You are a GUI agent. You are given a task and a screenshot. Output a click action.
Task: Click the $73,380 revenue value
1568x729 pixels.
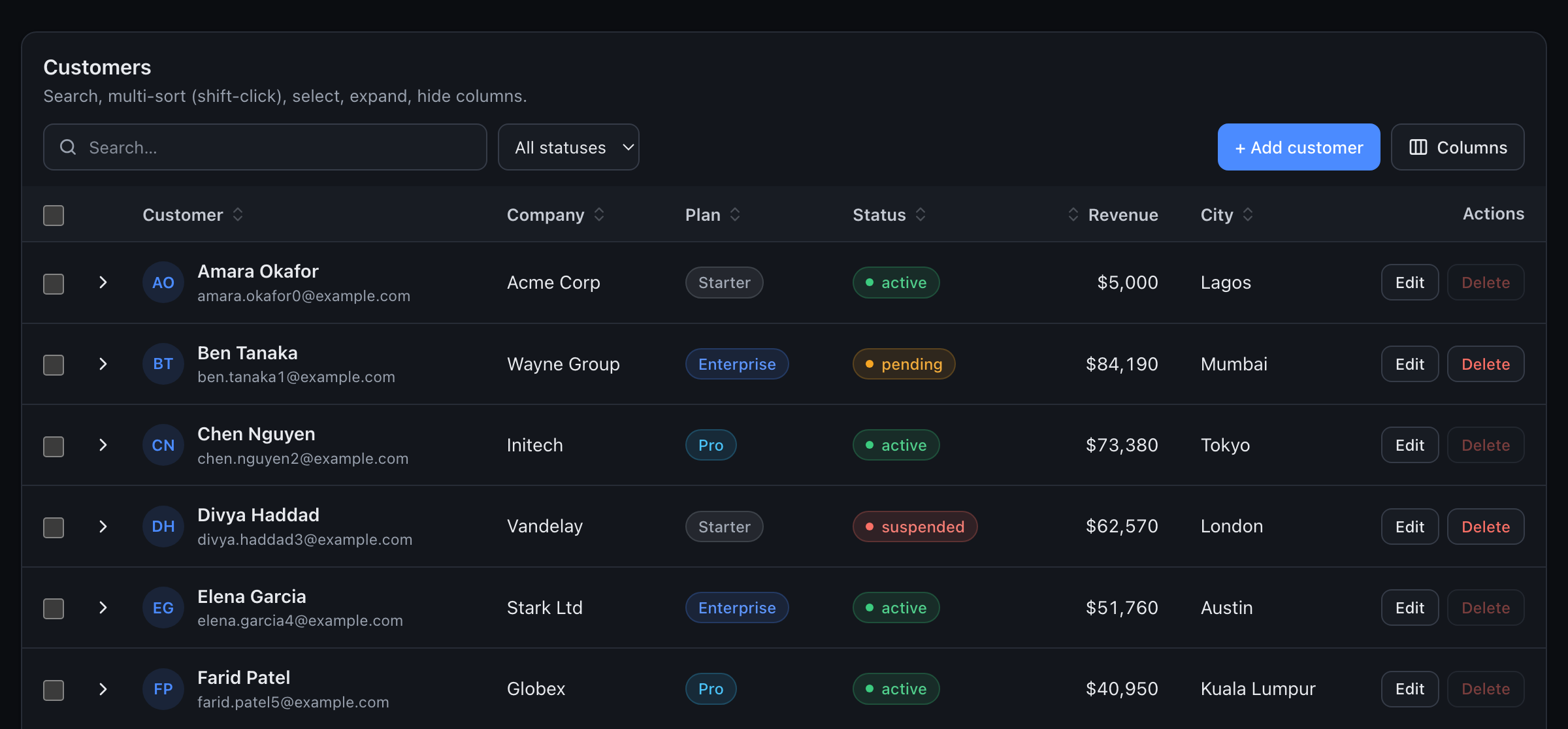pyautogui.click(x=1122, y=445)
